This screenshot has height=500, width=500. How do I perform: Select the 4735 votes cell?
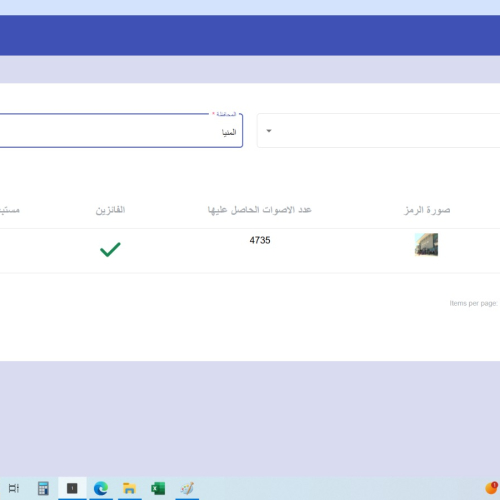[260, 240]
